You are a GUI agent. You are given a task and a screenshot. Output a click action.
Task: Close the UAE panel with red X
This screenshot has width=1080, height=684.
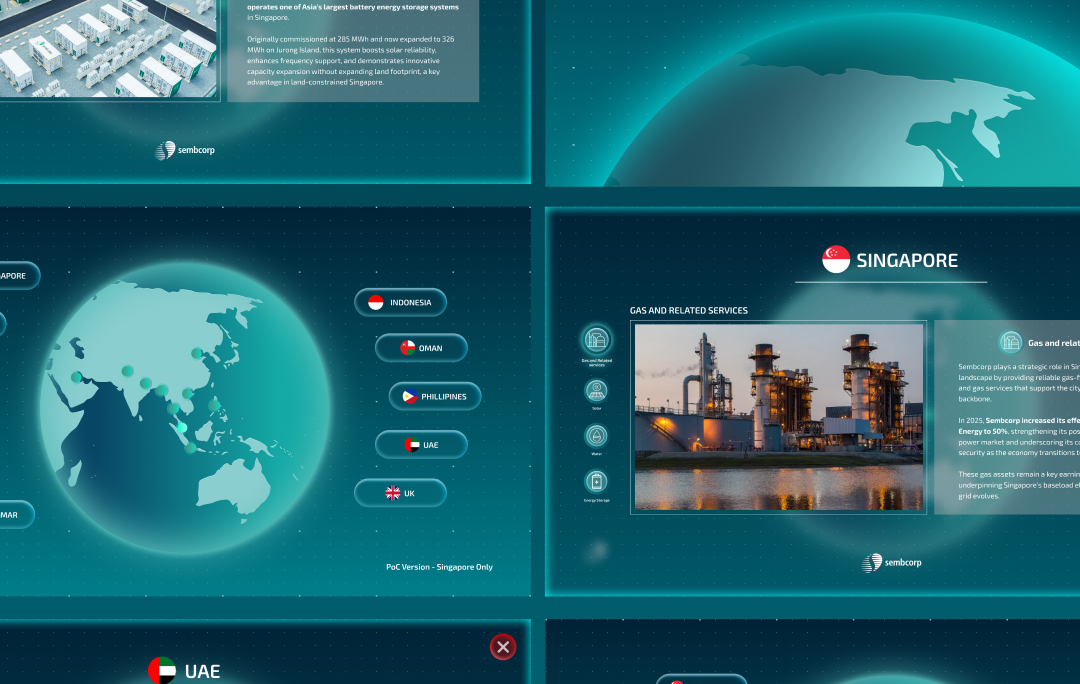tap(503, 647)
